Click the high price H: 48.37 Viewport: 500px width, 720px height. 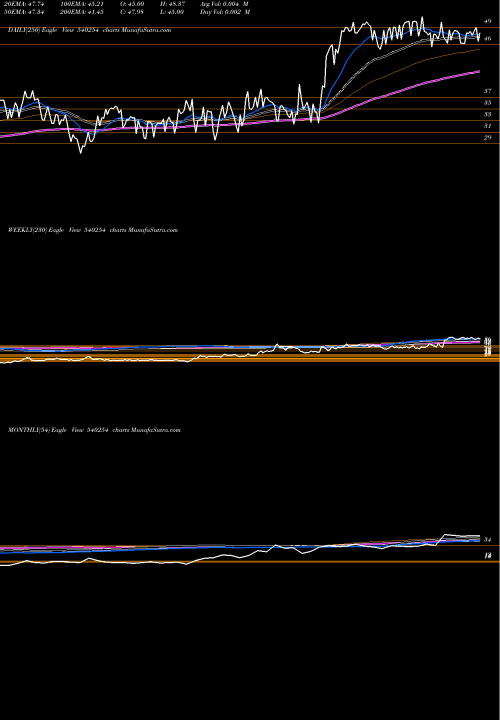point(172,4)
